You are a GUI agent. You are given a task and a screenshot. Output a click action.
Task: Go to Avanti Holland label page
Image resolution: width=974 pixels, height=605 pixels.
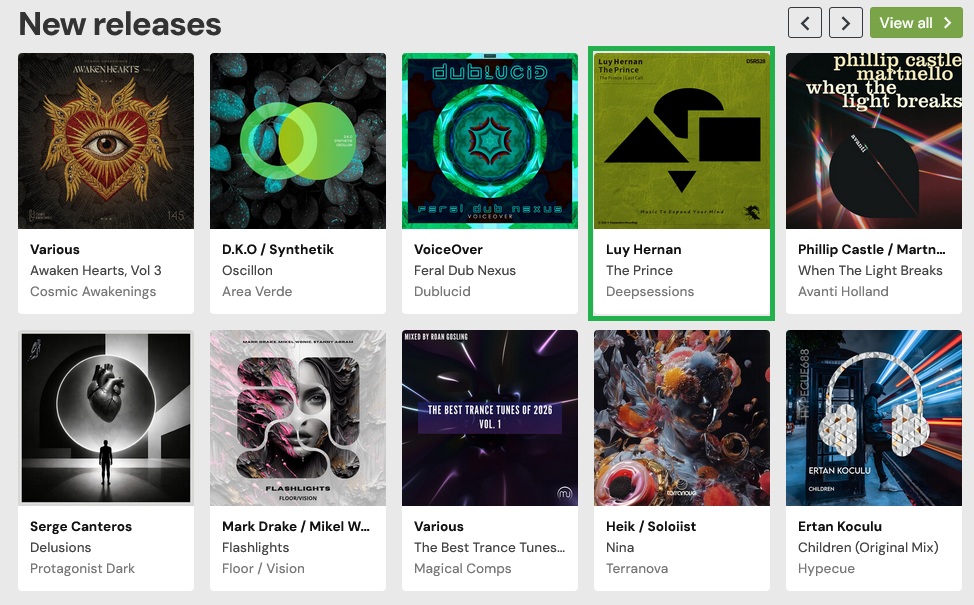tap(843, 291)
